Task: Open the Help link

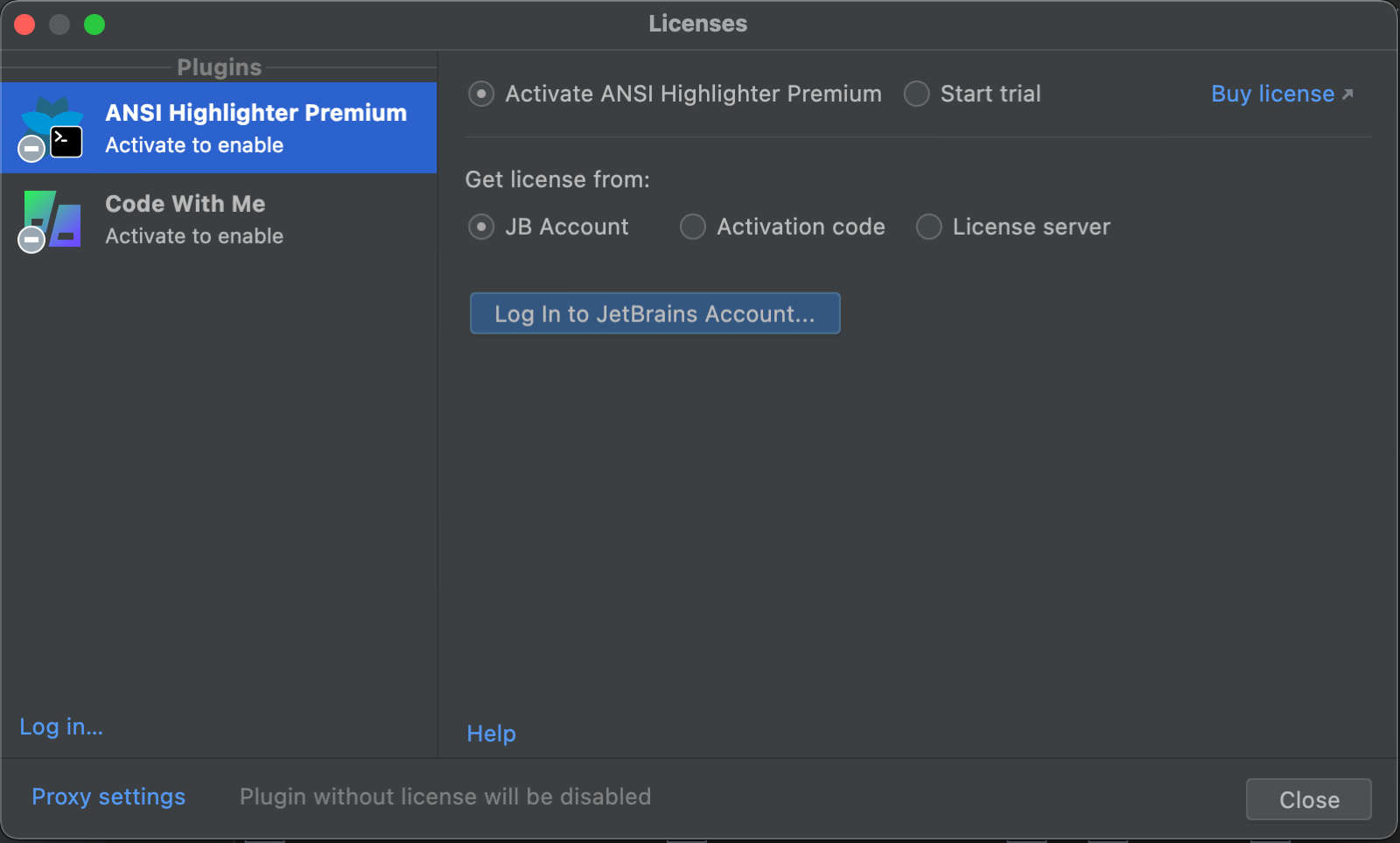Action: point(491,734)
